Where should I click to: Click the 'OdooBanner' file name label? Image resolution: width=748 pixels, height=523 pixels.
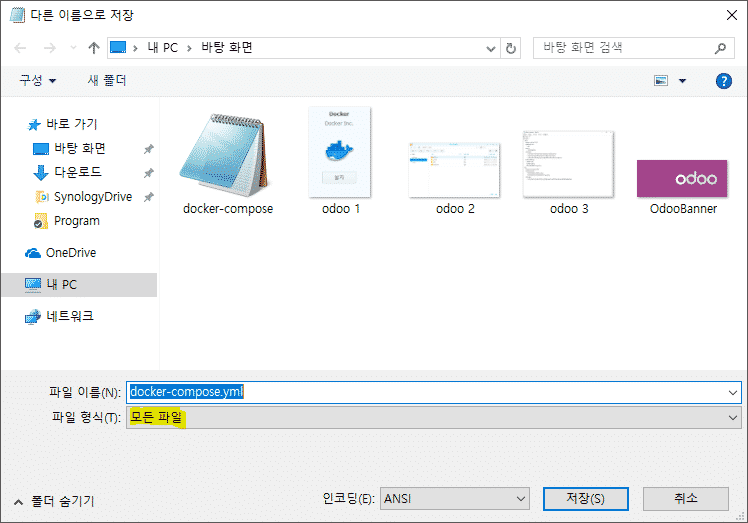click(683, 209)
